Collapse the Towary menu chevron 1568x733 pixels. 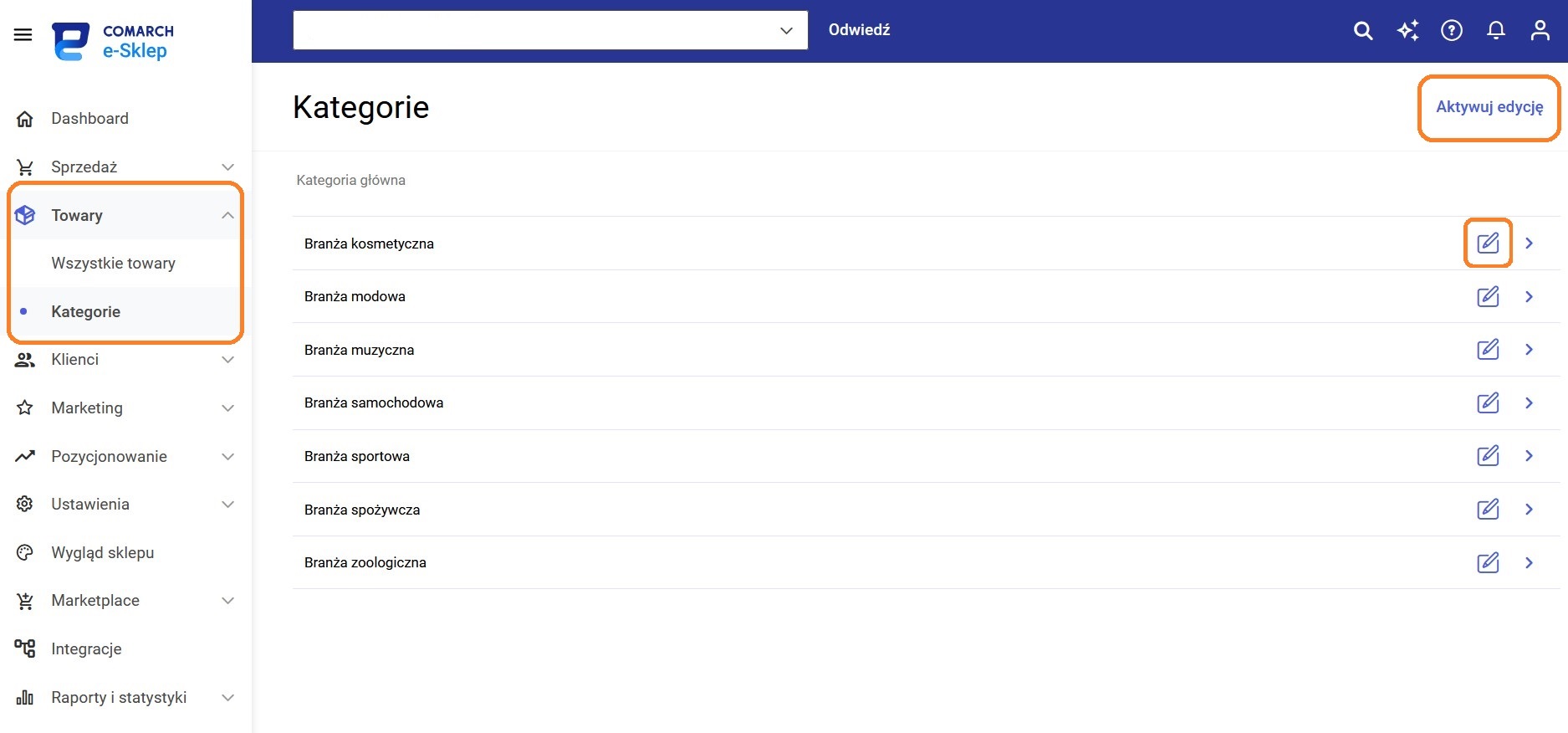(x=227, y=215)
